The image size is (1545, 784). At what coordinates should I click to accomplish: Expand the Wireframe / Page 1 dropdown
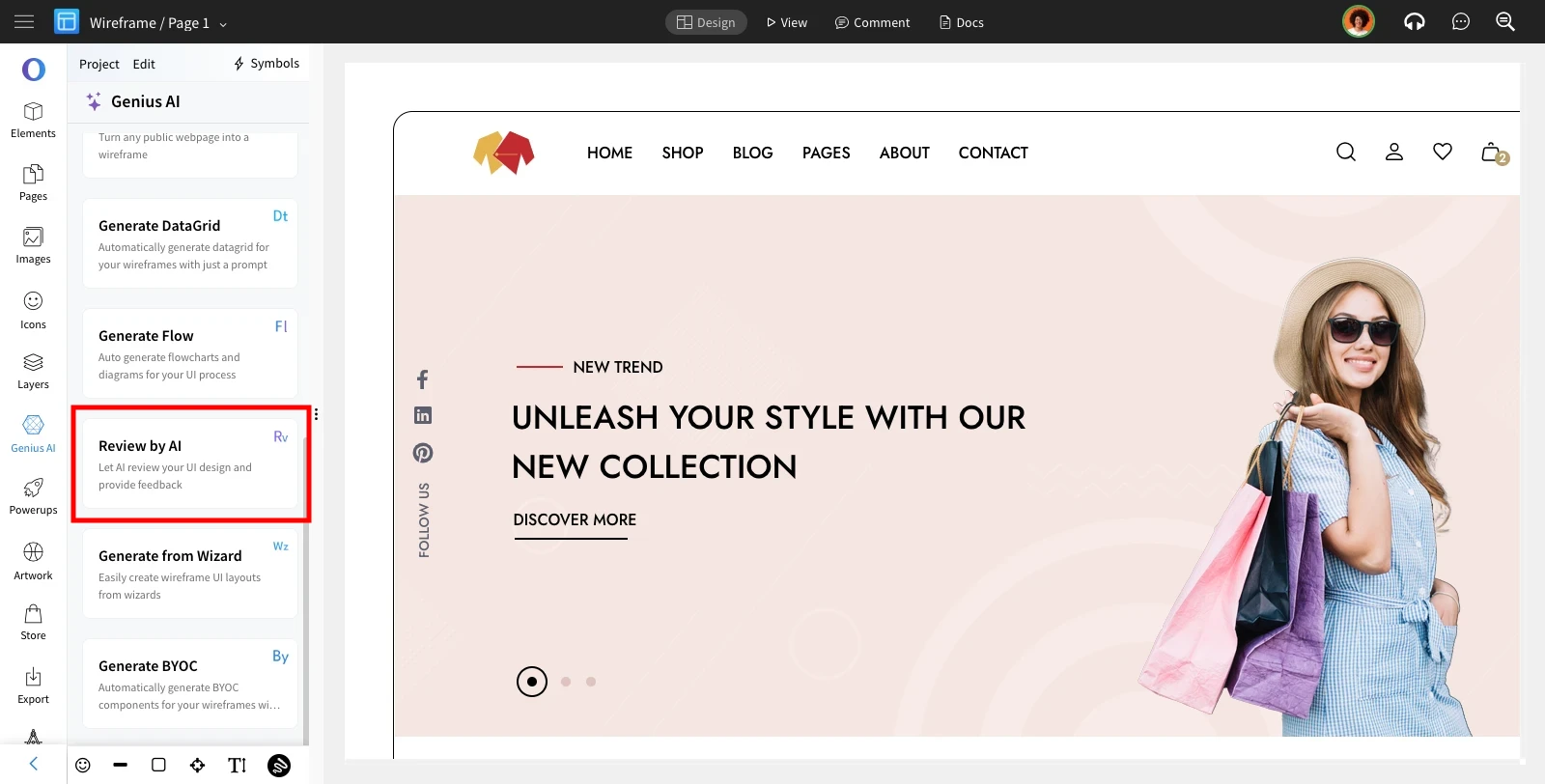pos(223,24)
